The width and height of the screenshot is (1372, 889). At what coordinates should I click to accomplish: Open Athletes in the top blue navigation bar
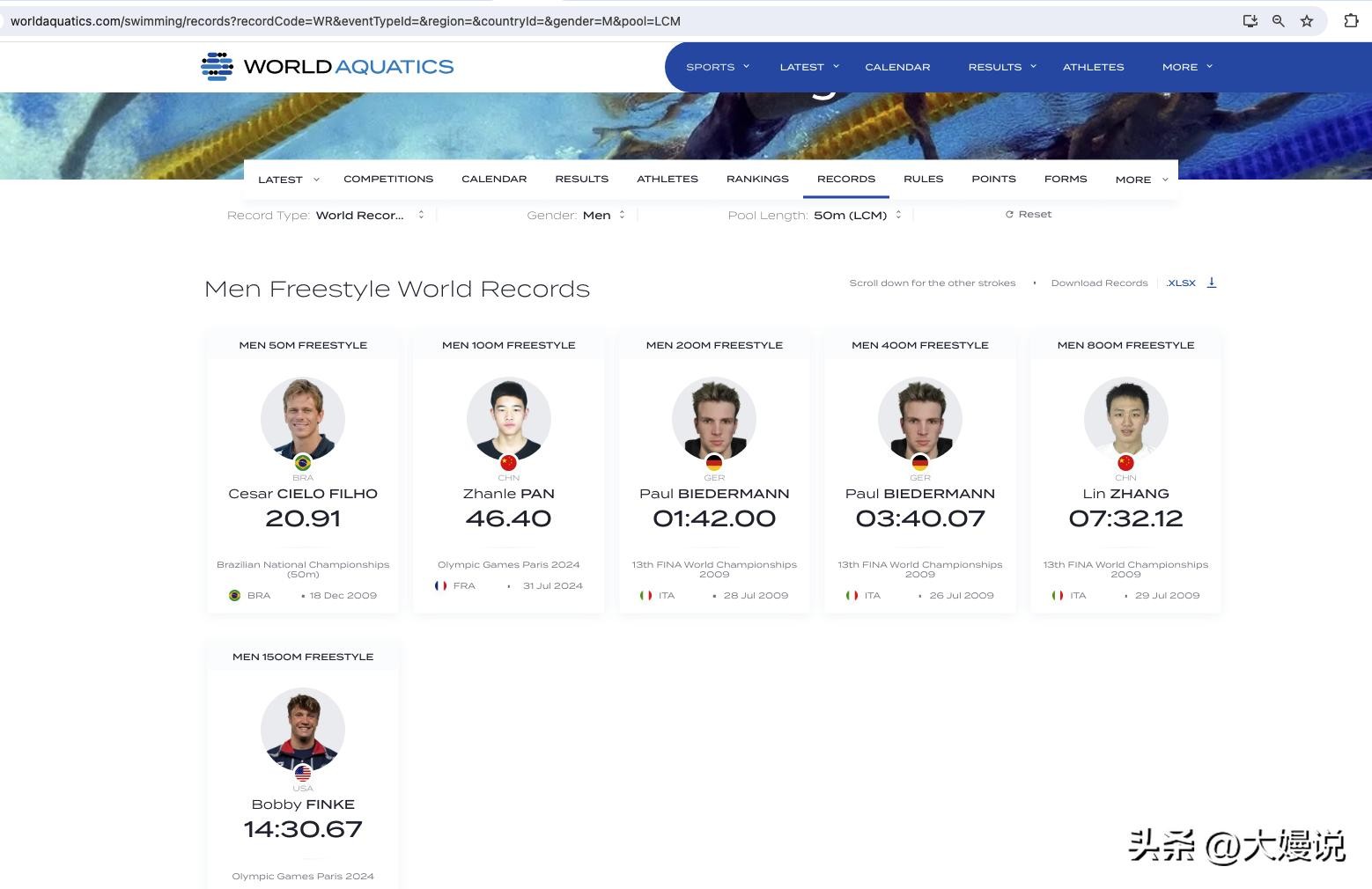tap(1093, 67)
